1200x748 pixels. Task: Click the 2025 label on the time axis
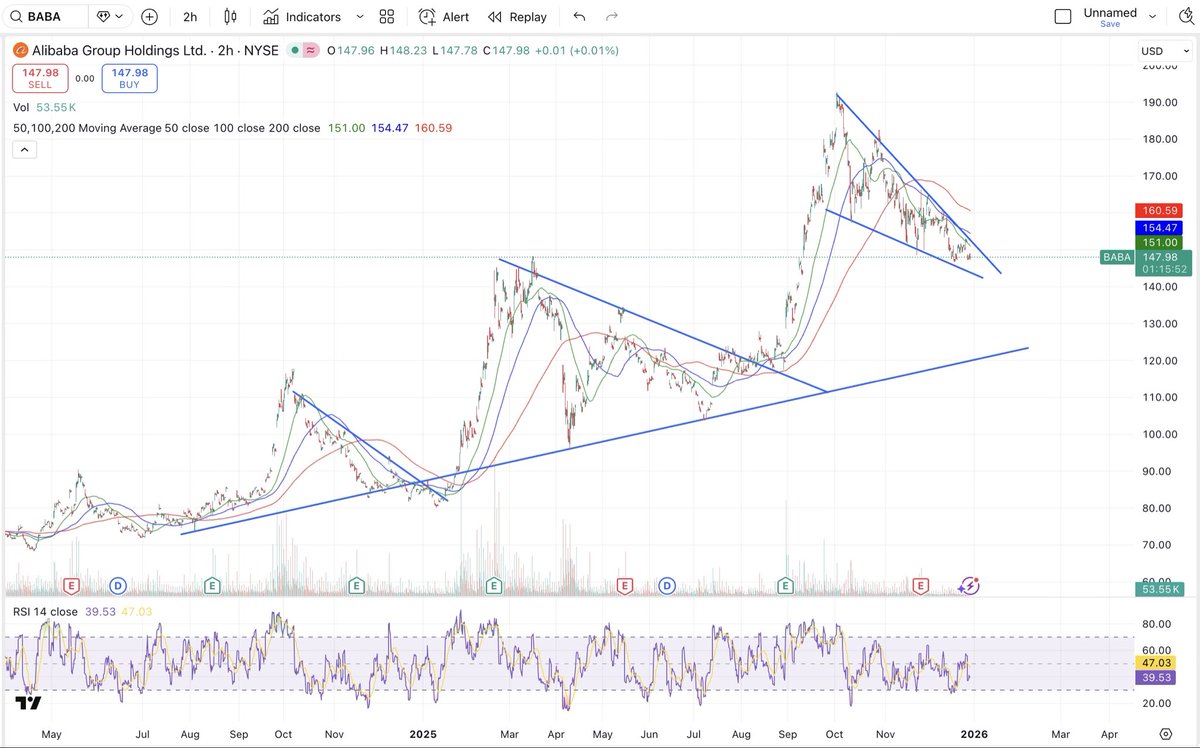(x=425, y=733)
